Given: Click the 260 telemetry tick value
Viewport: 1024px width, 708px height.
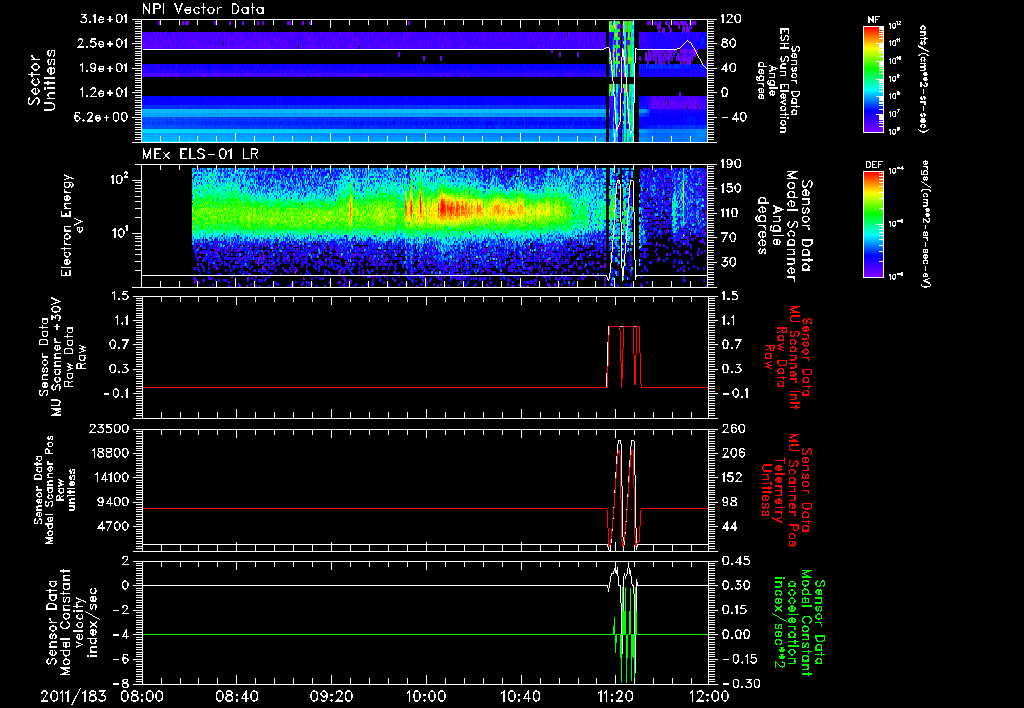Looking at the screenshot, I should (x=731, y=429).
